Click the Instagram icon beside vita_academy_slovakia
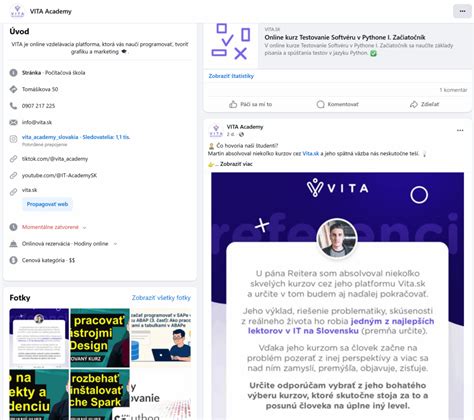 click(13, 139)
